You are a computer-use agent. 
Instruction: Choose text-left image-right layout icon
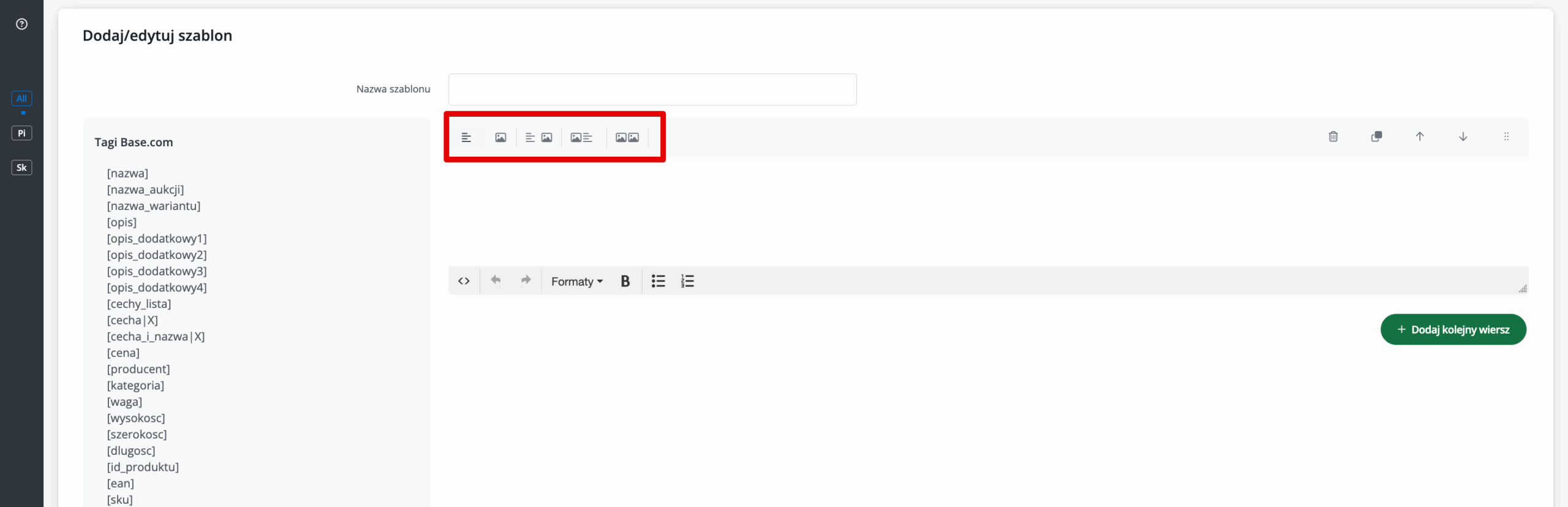click(538, 138)
